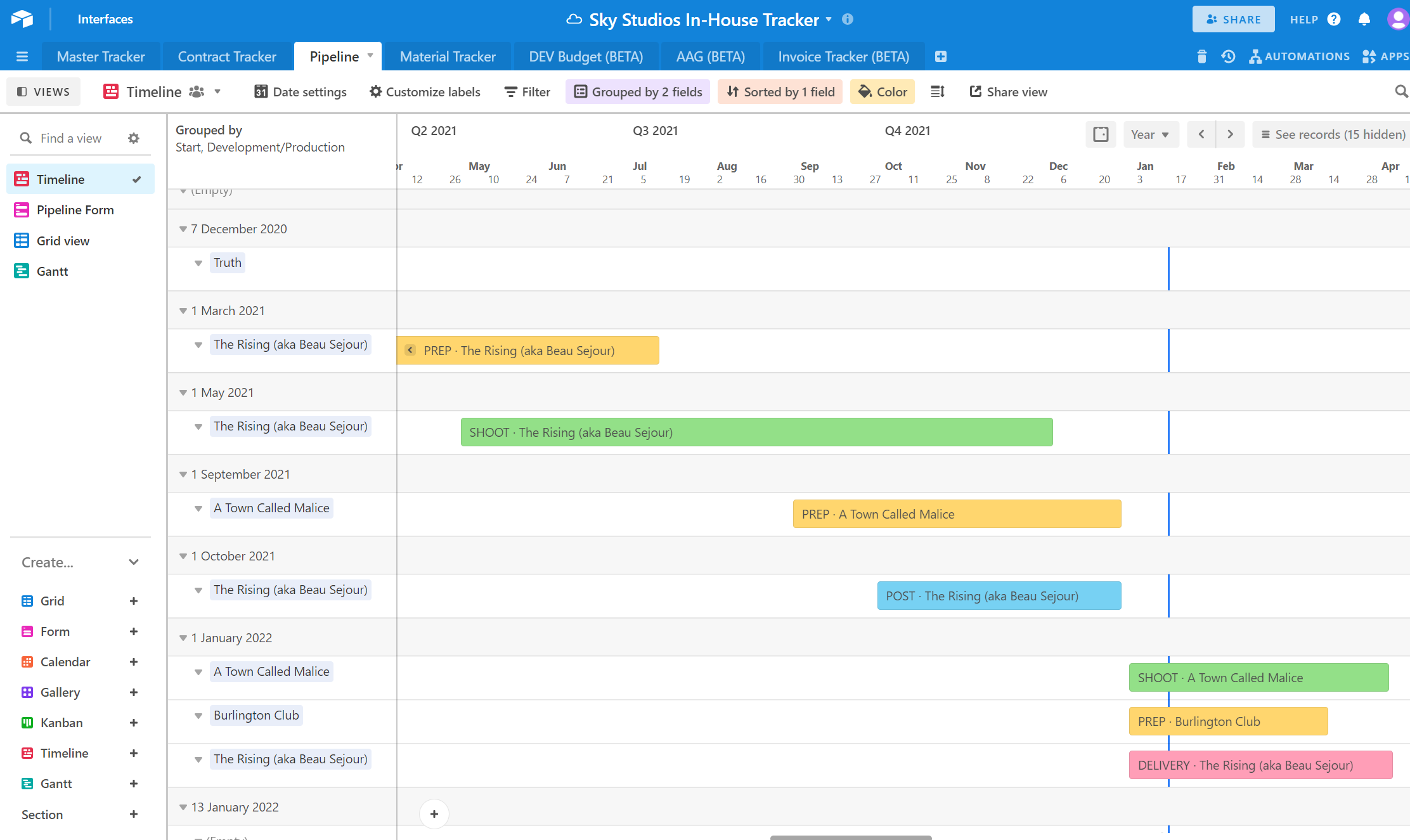Collapse the 7 December 2020 group
This screenshot has width=1410, height=840.
point(183,229)
